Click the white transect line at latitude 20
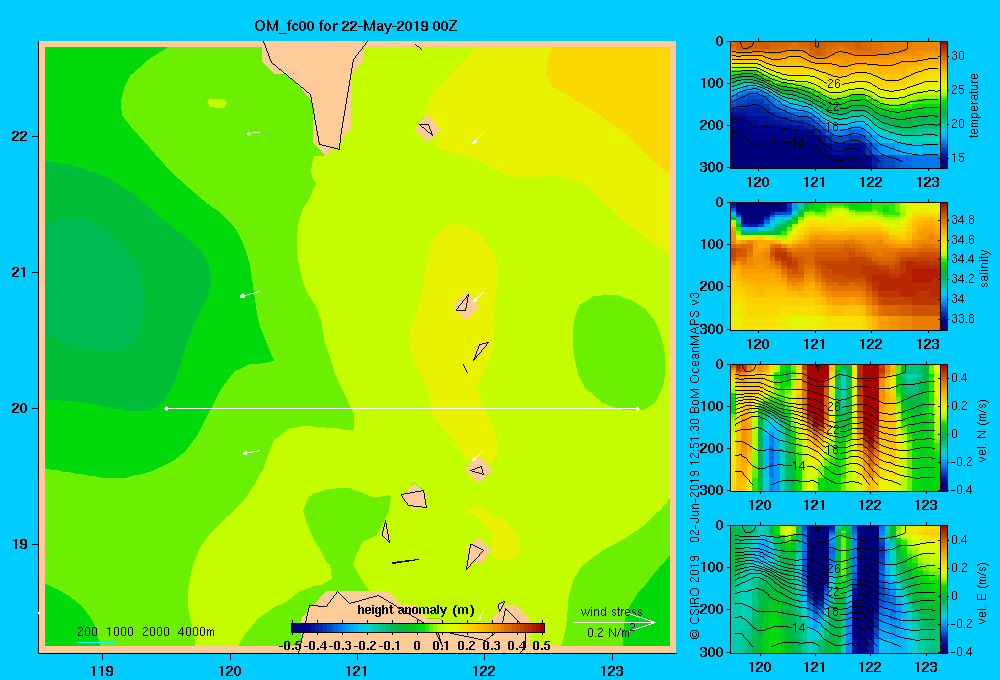This screenshot has height=680, width=1000. tap(402, 408)
